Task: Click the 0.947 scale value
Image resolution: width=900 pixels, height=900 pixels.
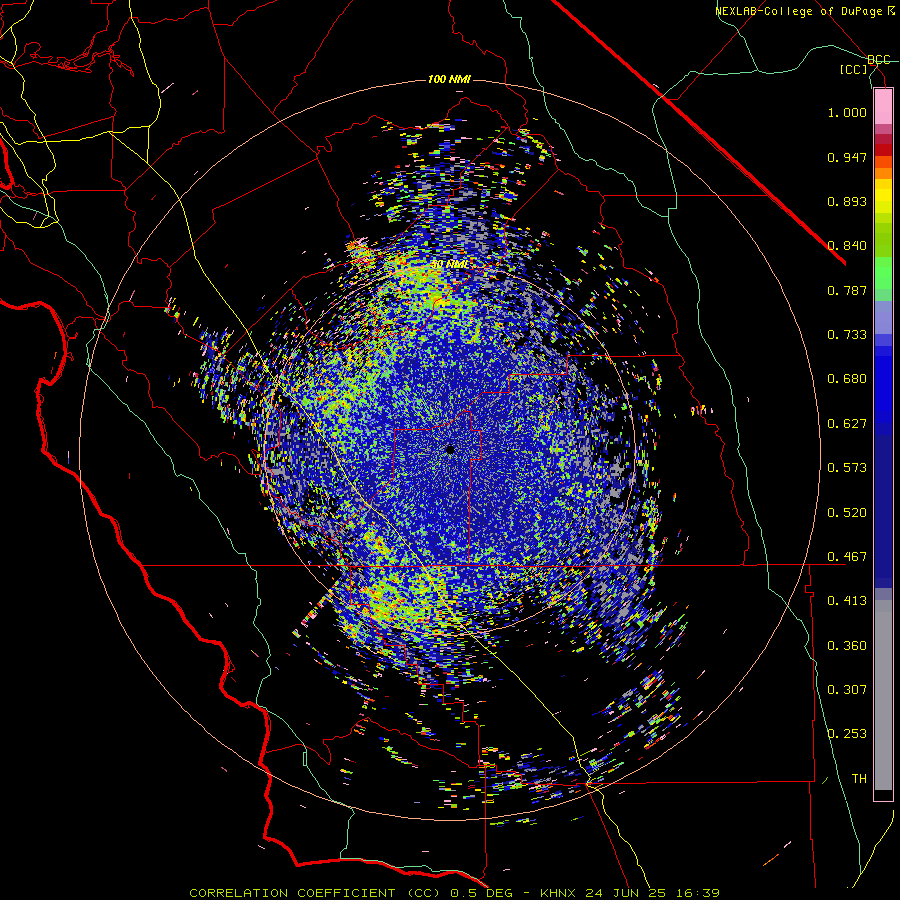Action: tap(847, 157)
